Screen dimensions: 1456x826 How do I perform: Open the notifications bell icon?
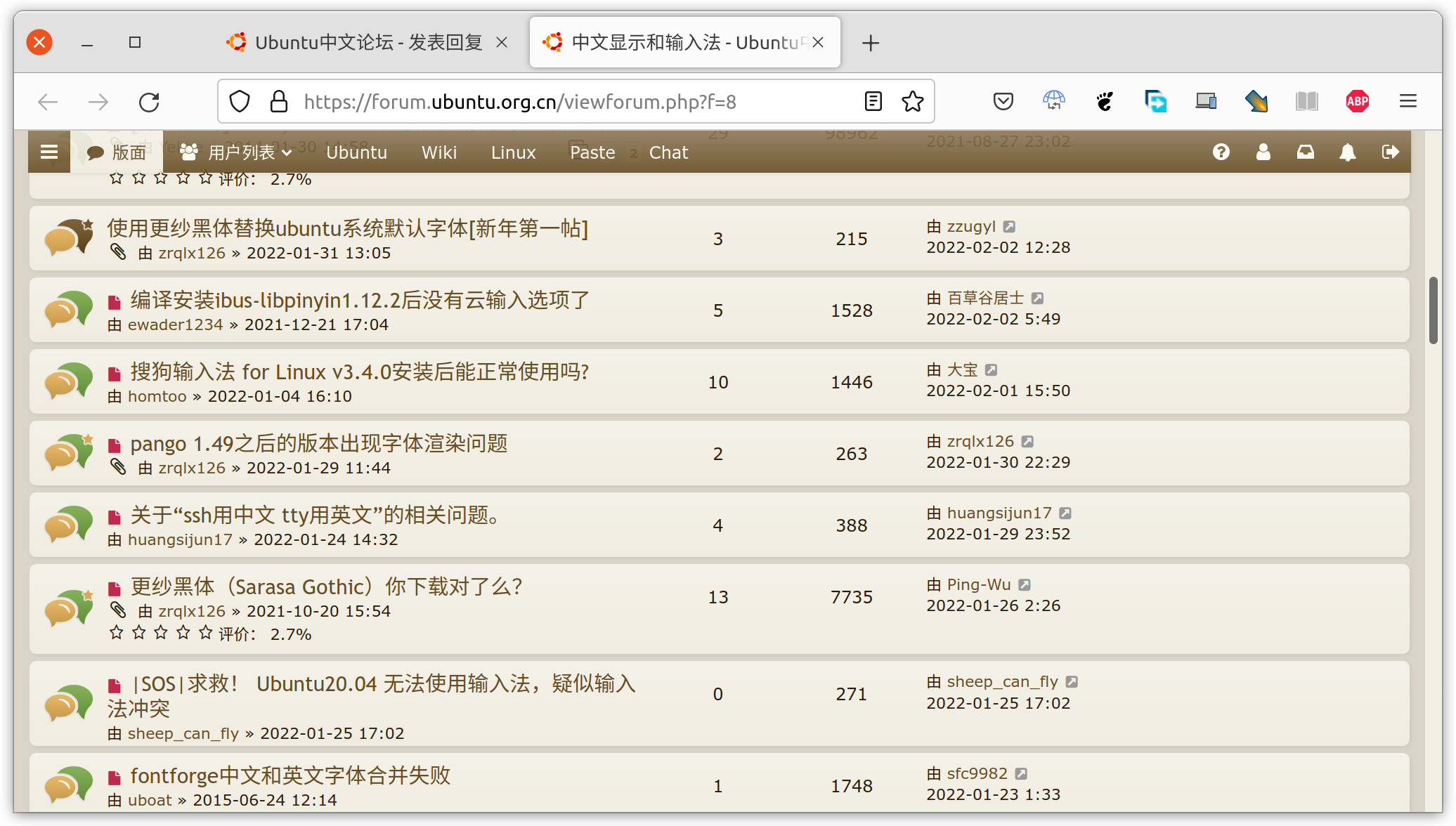[1348, 152]
